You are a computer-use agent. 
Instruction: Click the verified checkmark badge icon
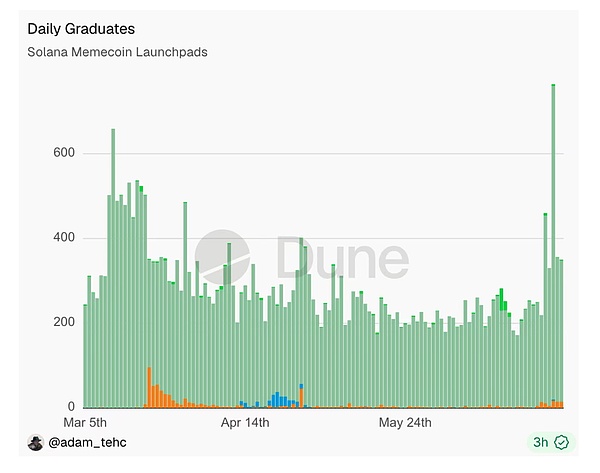[x=562, y=442]
